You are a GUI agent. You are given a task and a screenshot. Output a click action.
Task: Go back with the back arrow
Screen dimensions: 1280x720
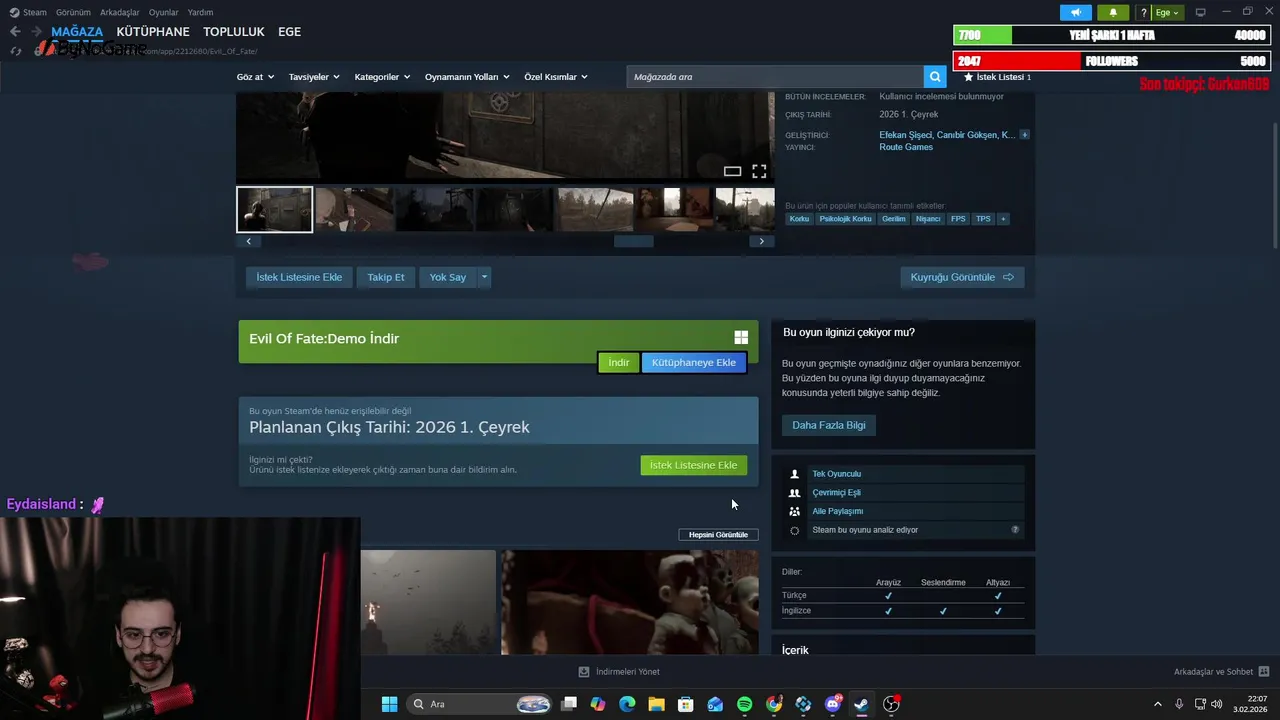click(x=15, y=31)
